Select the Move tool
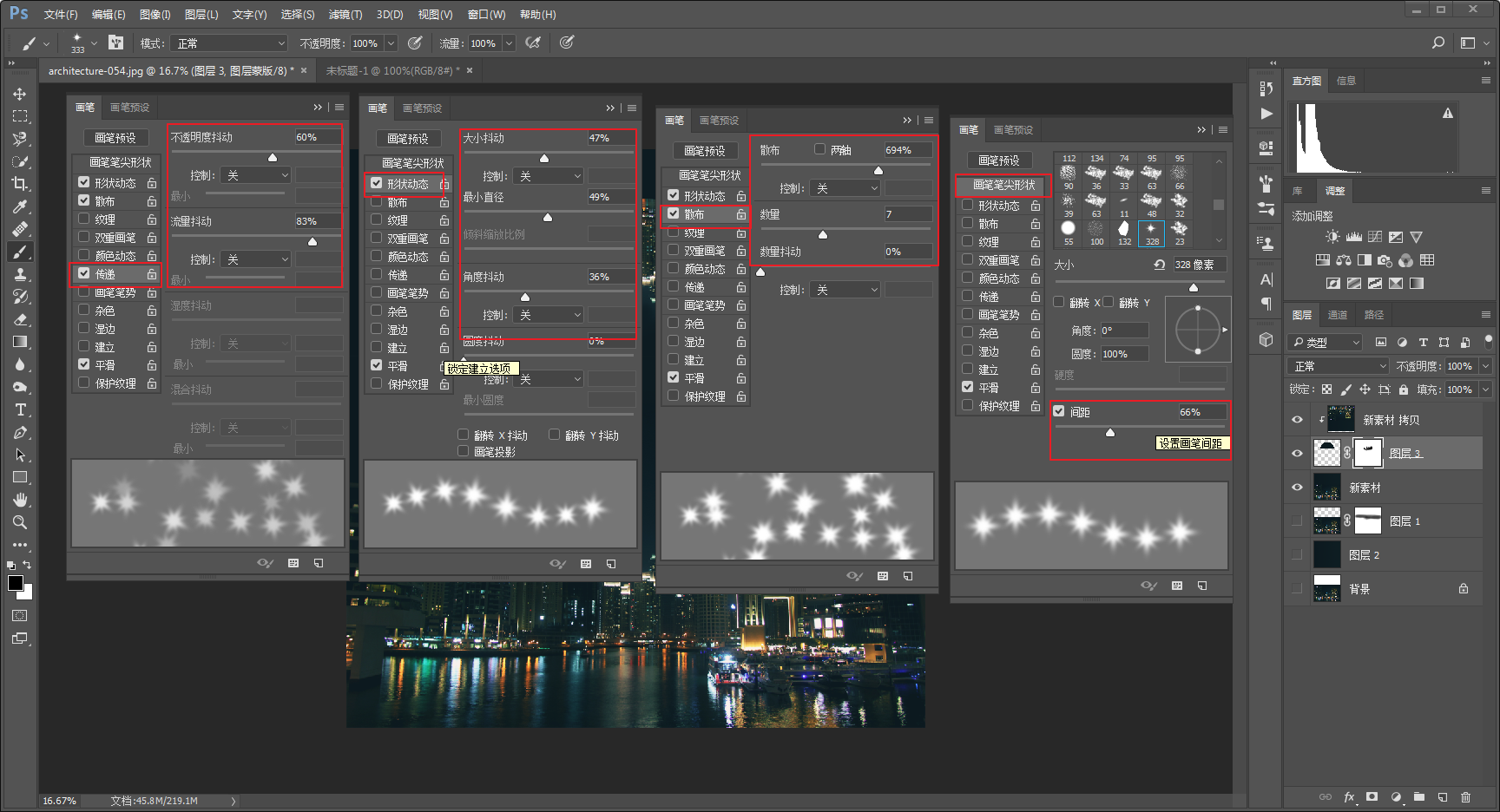The width and height of the screenshot is (1500, 812). pos(20,94)
